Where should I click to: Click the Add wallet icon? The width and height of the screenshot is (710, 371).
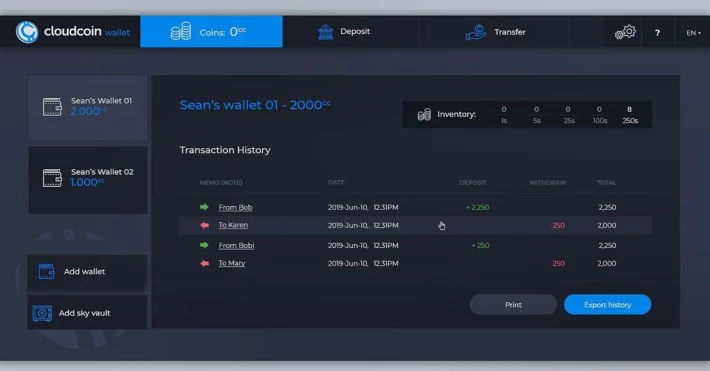(47, 271)
